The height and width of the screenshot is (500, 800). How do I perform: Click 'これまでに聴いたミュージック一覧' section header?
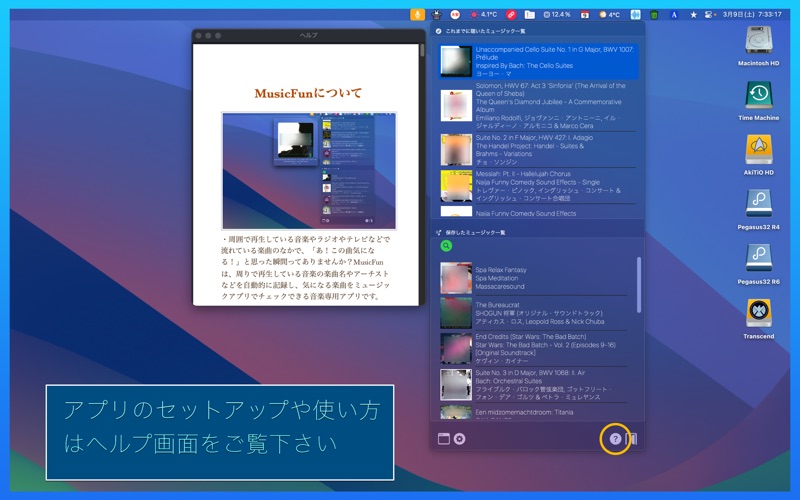point(485,31)
